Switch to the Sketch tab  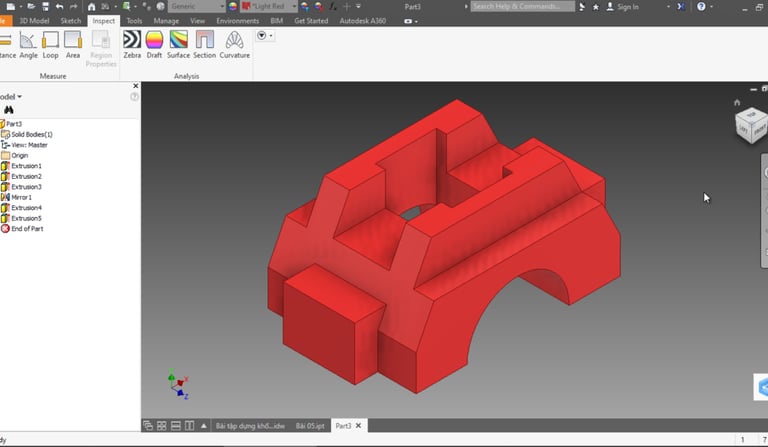click(71, 21)
